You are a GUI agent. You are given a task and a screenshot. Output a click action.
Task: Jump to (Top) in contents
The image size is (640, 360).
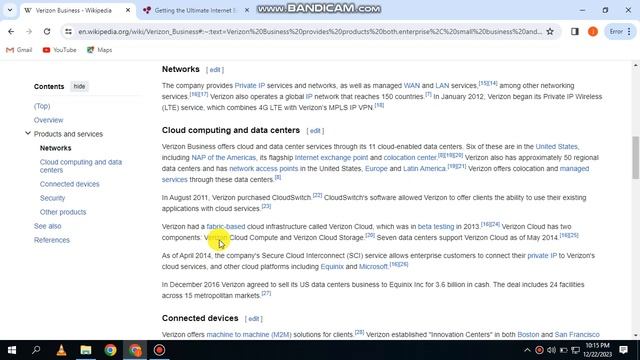click(x=42, y=106)
